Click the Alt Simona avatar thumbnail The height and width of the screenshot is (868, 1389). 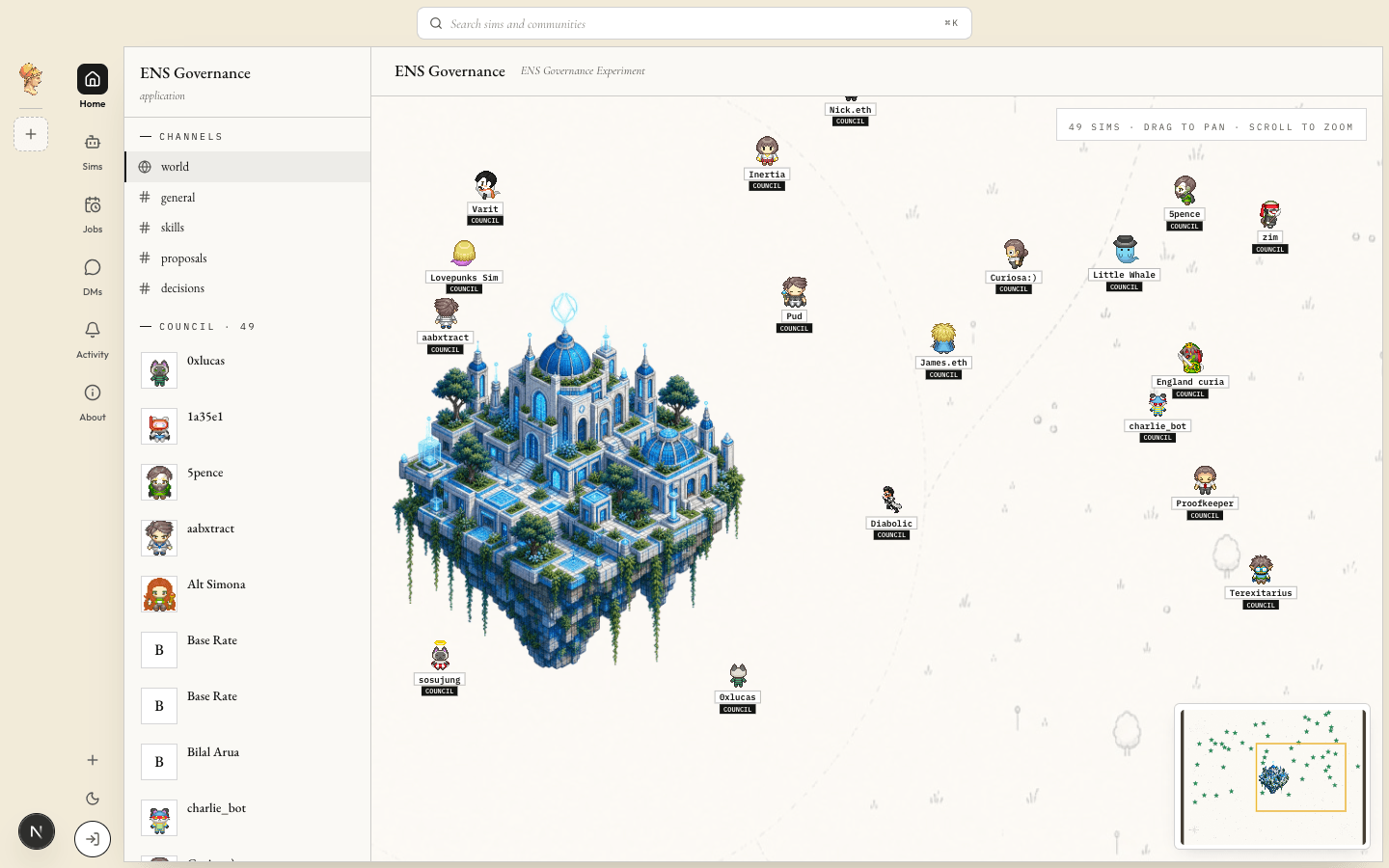coord(159,594)
